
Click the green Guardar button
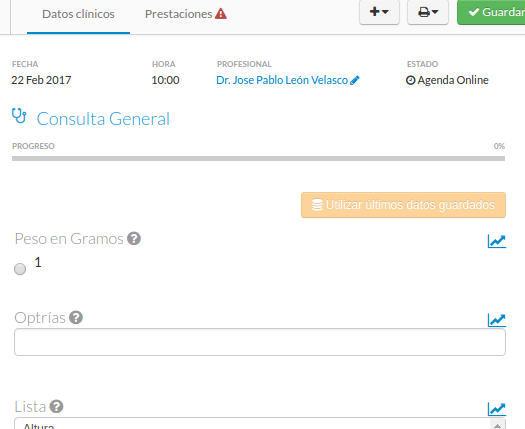(491, 12)
